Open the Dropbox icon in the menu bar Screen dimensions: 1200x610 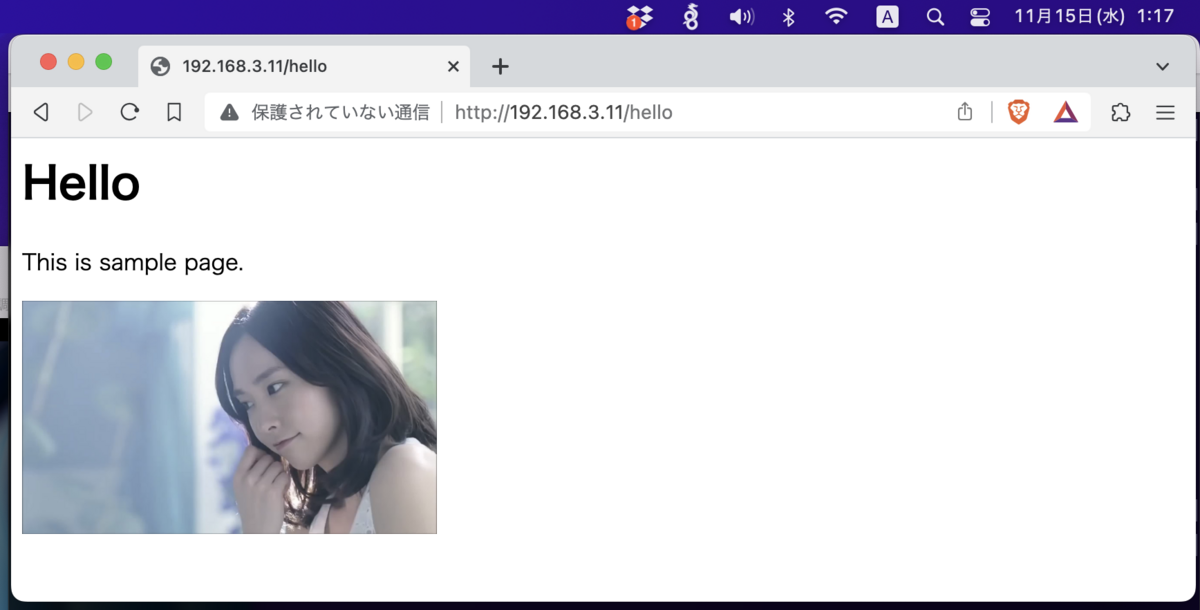click(x=639, y=16)
